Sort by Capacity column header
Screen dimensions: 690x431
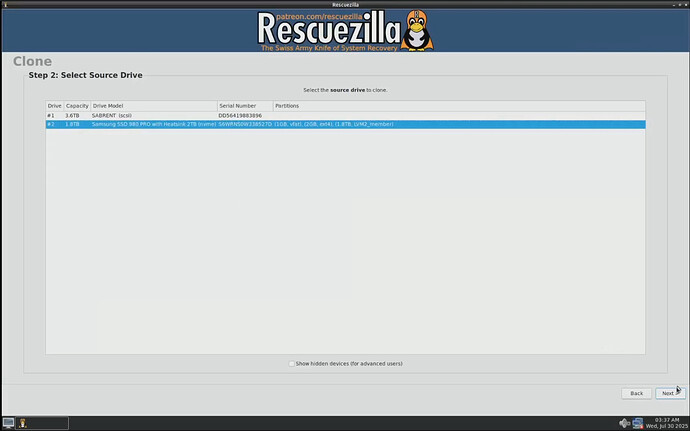pyautogui.click(x=77, y=106)
